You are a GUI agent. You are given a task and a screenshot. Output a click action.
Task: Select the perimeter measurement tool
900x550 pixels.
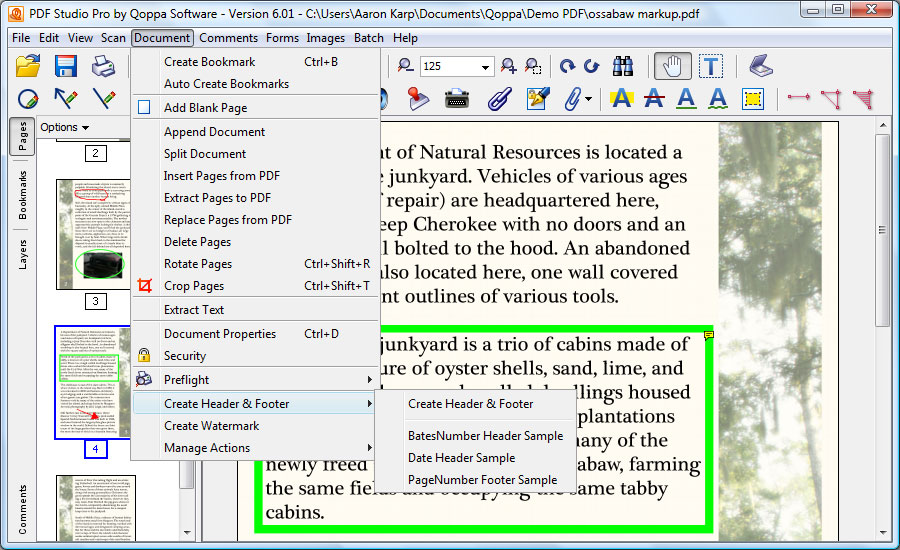[831, 99]
